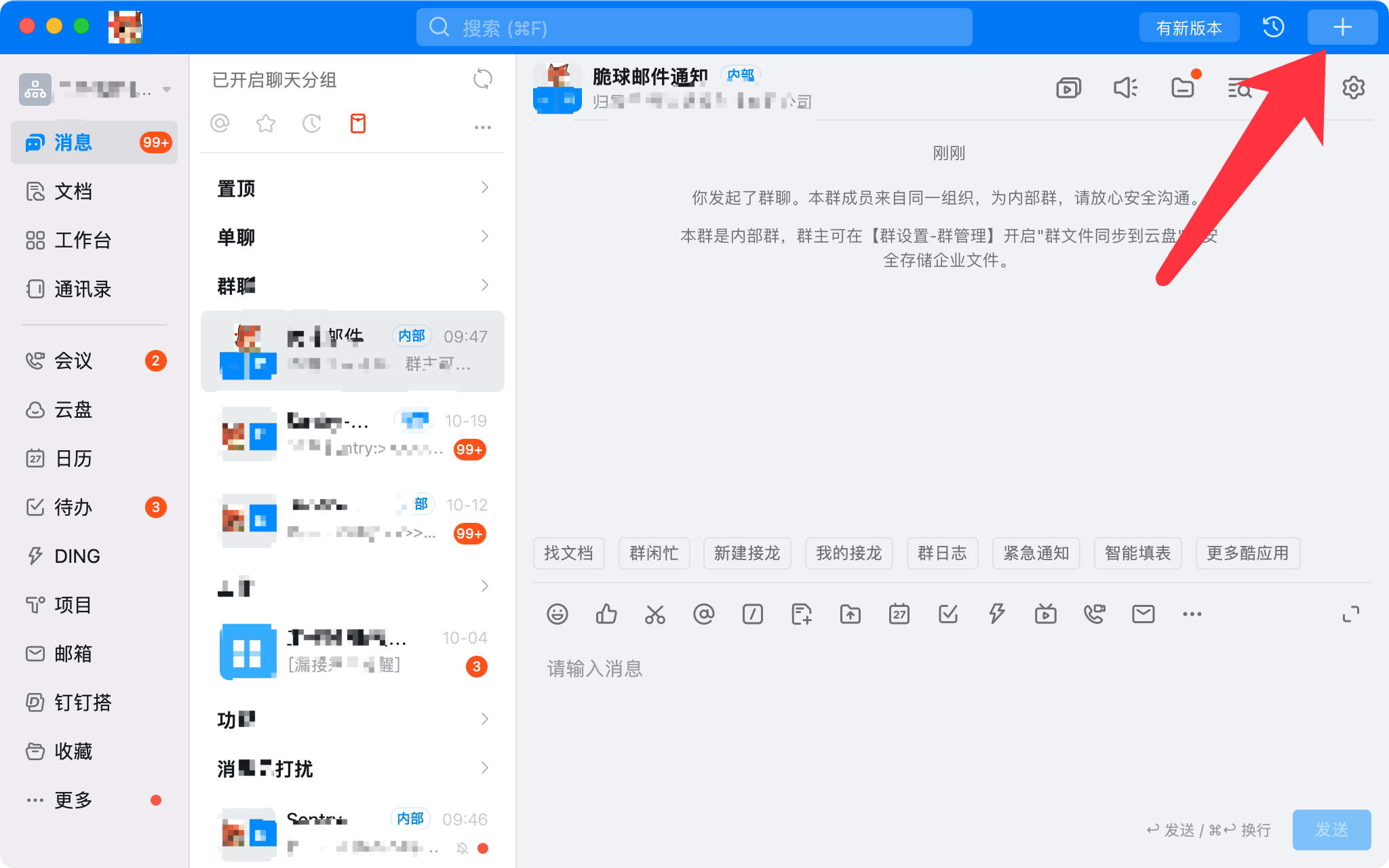Viewport: 1389px width, 868px height.
Task: Open 项目 in the sidebar
Action: tap(94, 605)
